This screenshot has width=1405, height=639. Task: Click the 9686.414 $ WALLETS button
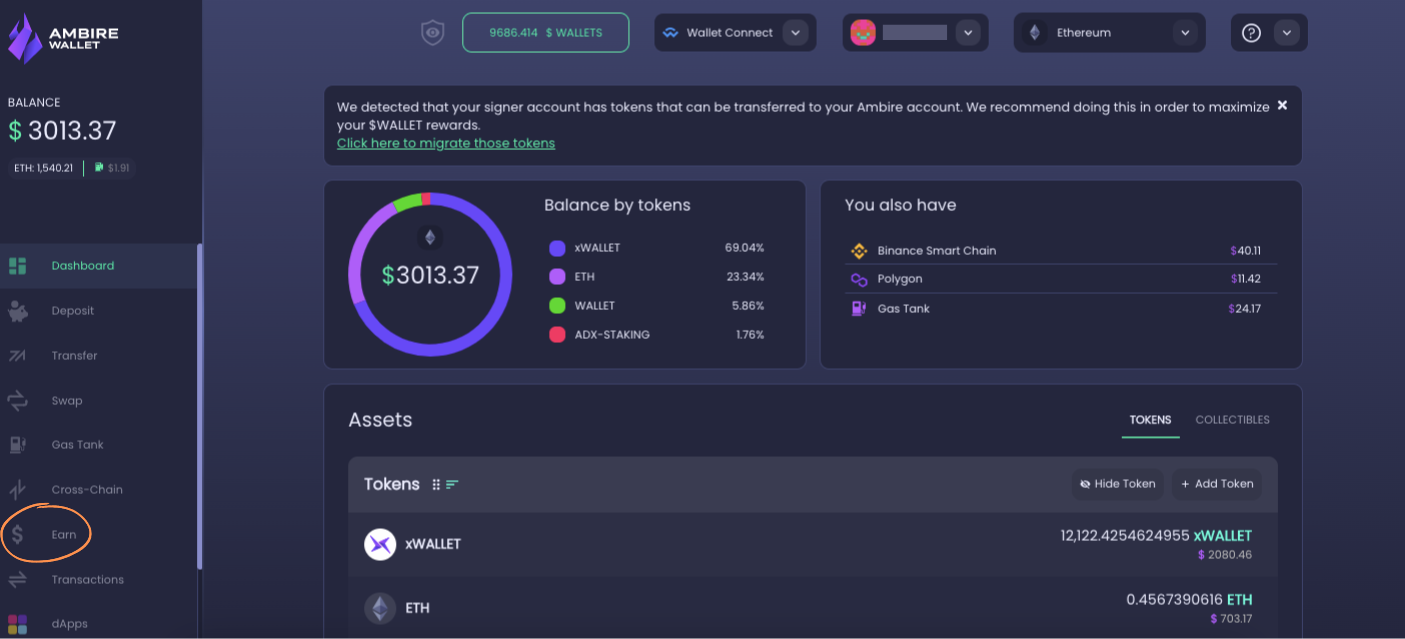point(545,33)
